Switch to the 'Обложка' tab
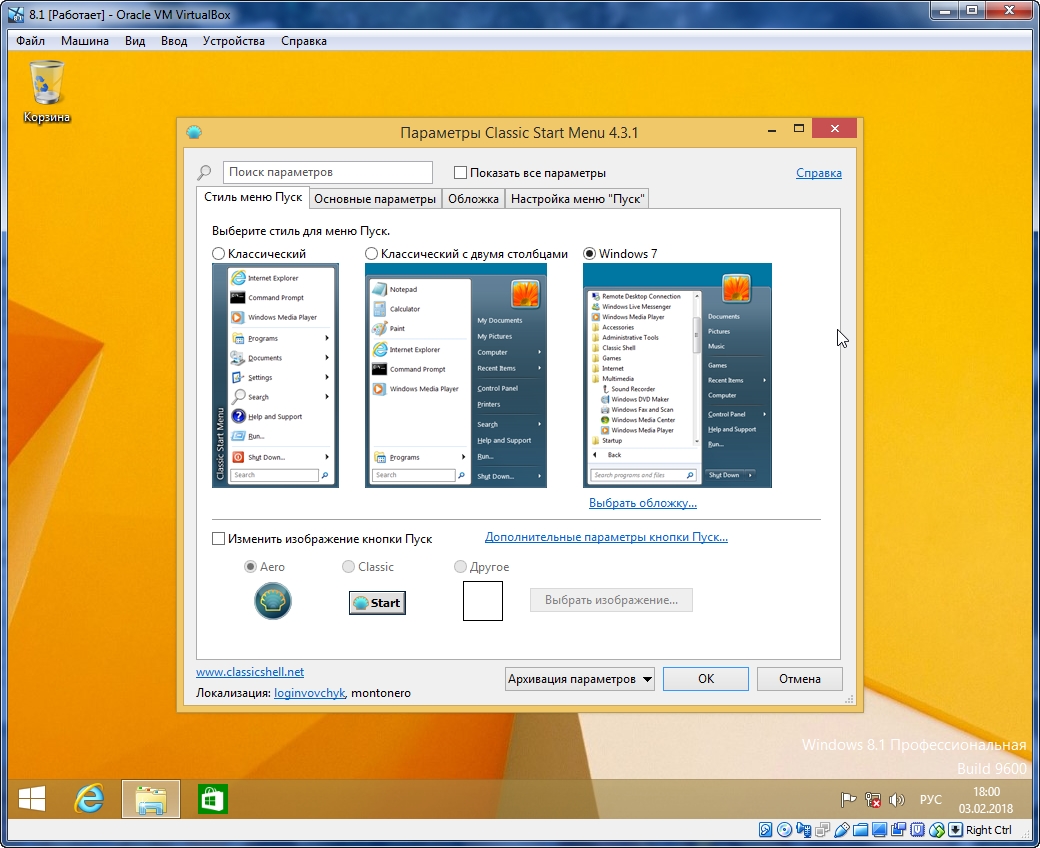 coord(473,199)
